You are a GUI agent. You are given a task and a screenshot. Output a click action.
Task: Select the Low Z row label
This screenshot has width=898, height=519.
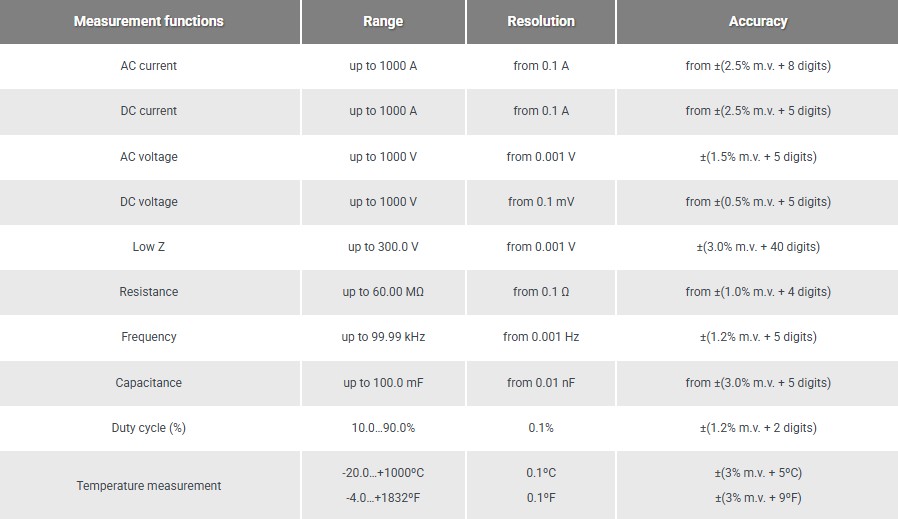coord(149,247)
